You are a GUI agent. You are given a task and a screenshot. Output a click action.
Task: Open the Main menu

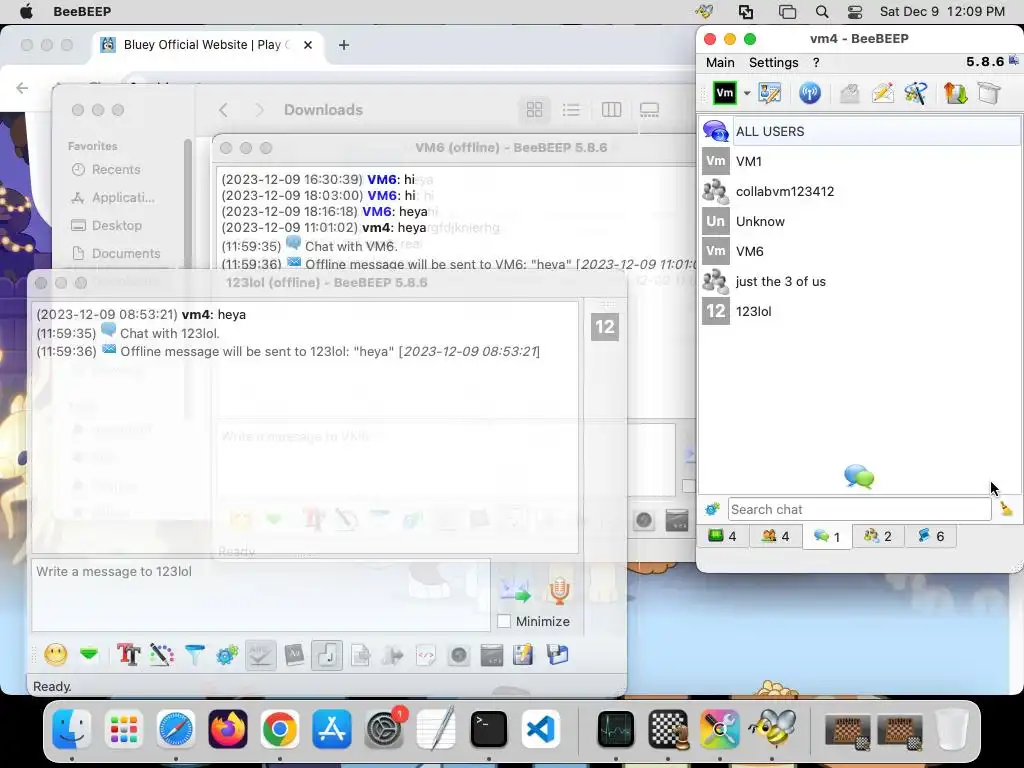[720, 63]
